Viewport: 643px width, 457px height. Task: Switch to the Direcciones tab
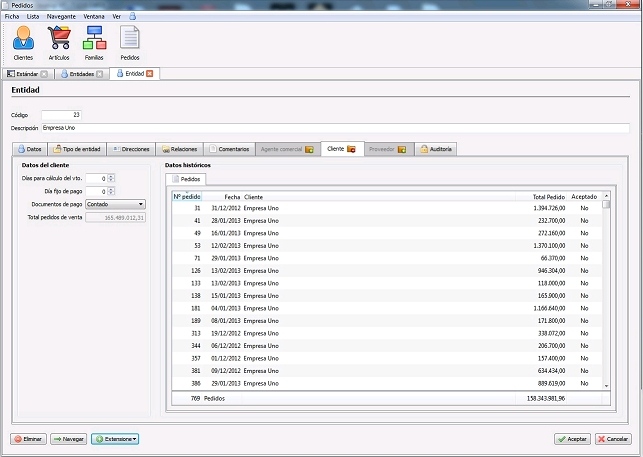click(x=130, y=149)
